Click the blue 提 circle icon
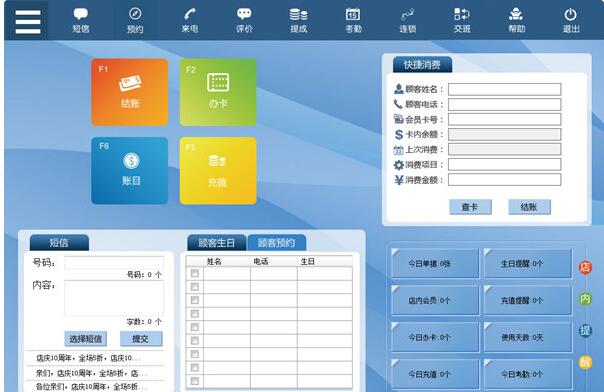This screenshot has width=604, height=392. (585, 330)
